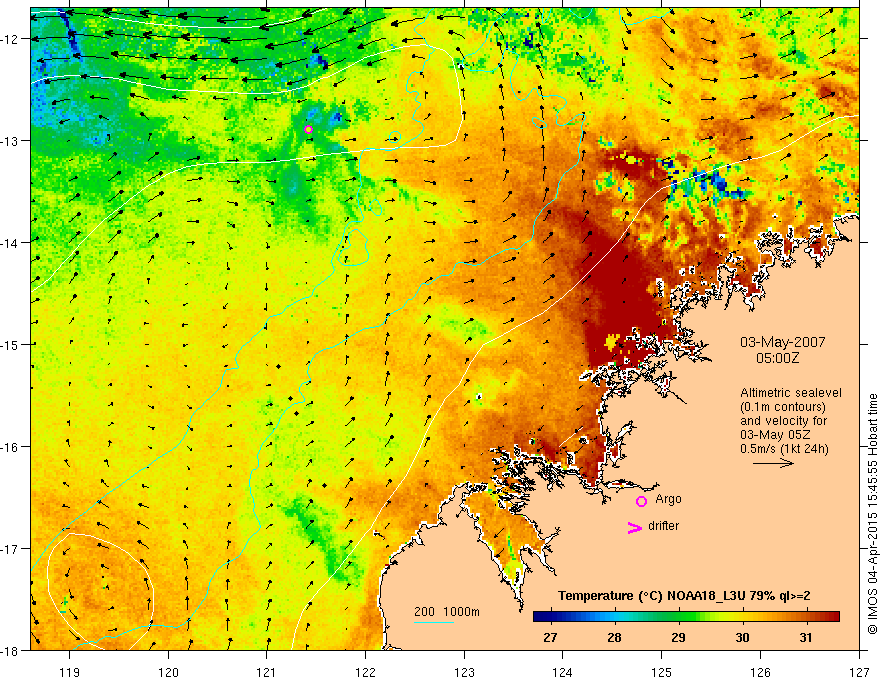Click the '03-May 05Z' legend line
This screenshot has height=680, width=880.
pos(775,435)
